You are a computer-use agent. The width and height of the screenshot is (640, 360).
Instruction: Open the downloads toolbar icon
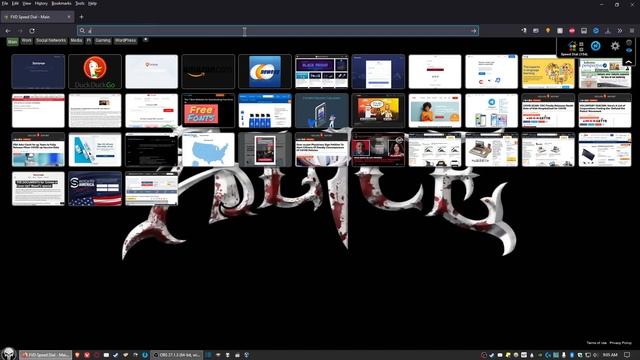click(608, 31)
